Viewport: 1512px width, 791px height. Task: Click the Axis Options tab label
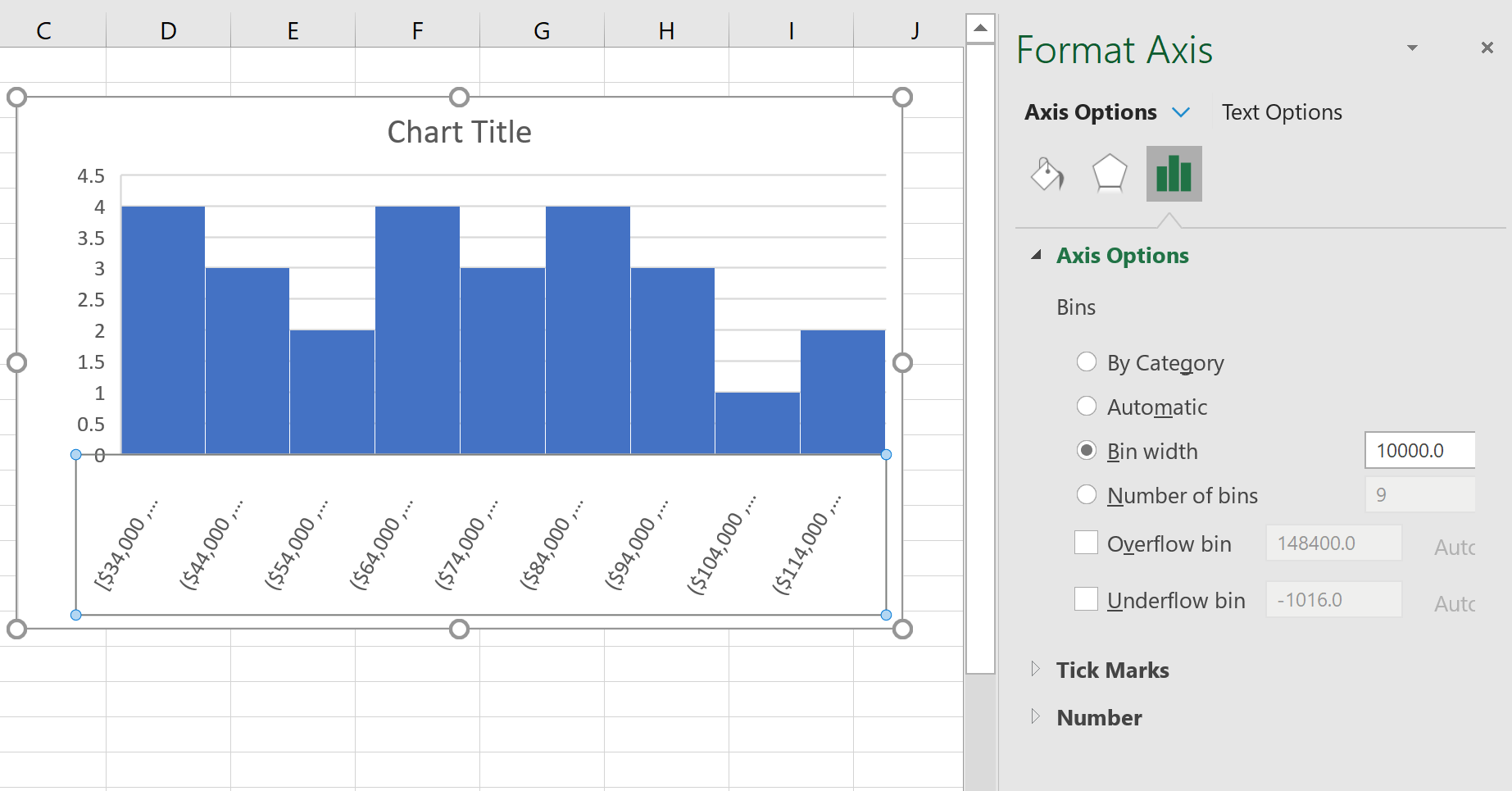click(1090, 111)
